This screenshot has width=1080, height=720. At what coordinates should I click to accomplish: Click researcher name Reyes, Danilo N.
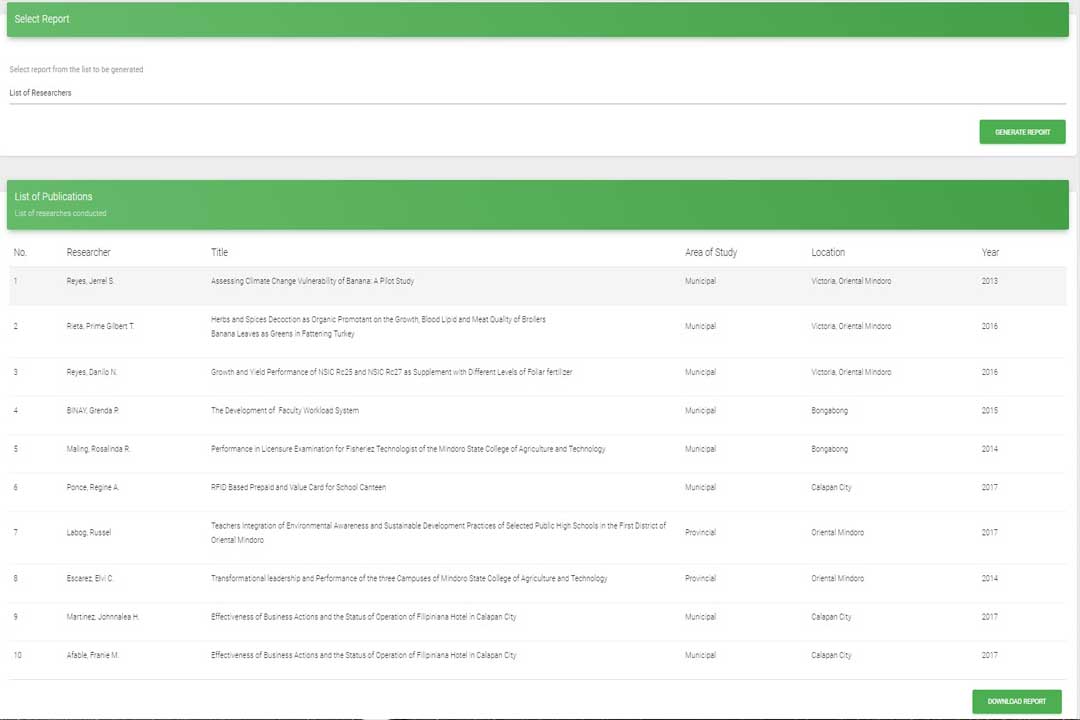92,372
